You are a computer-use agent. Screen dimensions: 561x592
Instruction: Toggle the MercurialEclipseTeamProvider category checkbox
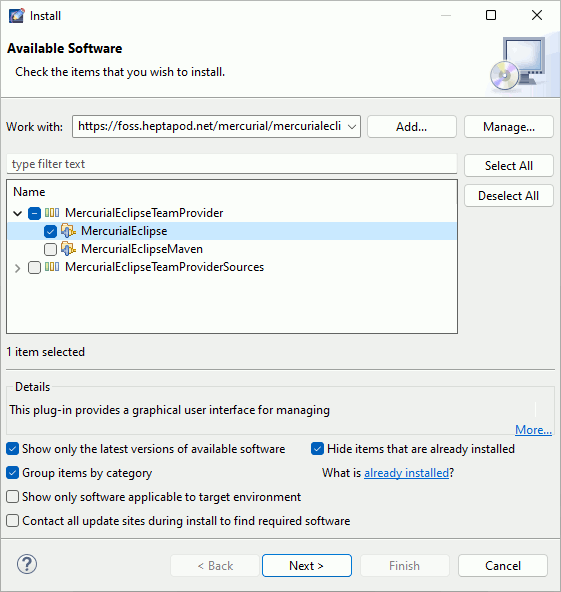(x=34, y=213)
